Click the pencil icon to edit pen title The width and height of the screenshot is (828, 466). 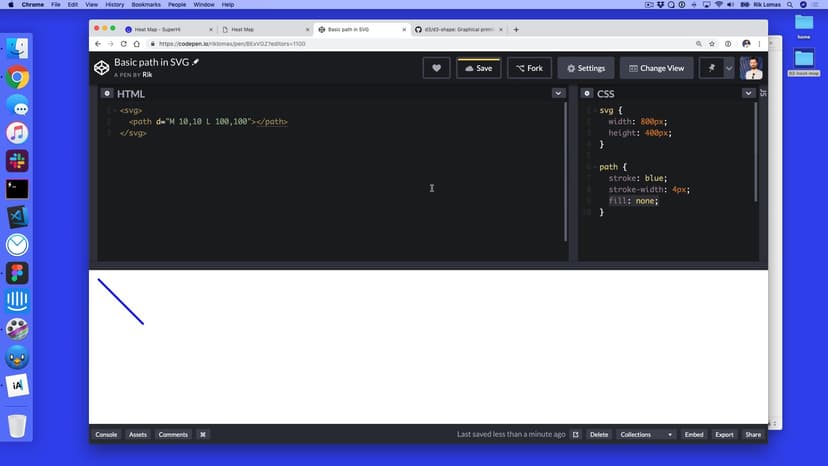196,62
